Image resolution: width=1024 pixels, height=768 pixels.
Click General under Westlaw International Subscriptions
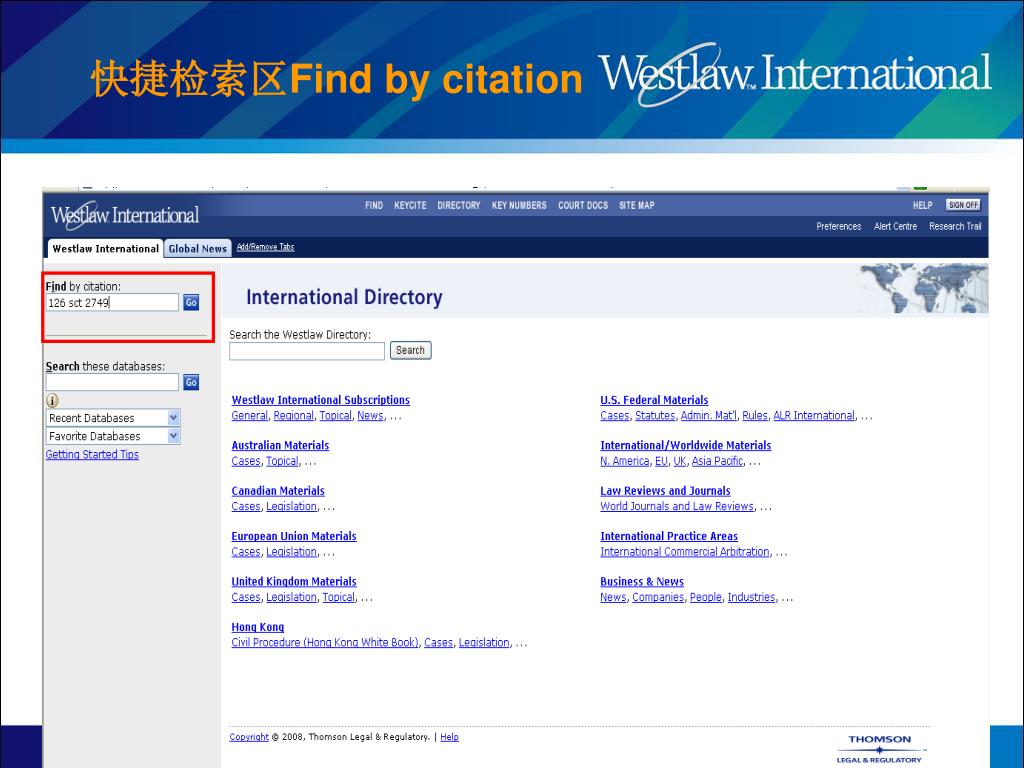coord(249,415)
